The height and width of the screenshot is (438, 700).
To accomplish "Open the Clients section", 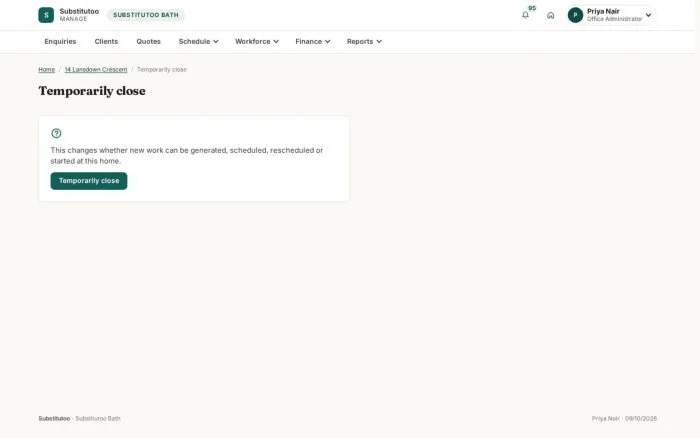I will click(x=106, y=42).
